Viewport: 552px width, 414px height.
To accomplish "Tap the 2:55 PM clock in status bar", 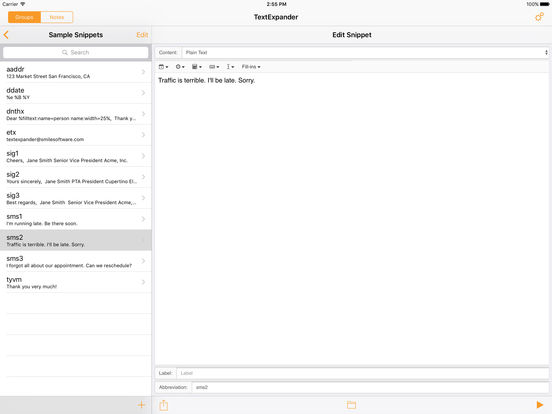I will [276, 4].
